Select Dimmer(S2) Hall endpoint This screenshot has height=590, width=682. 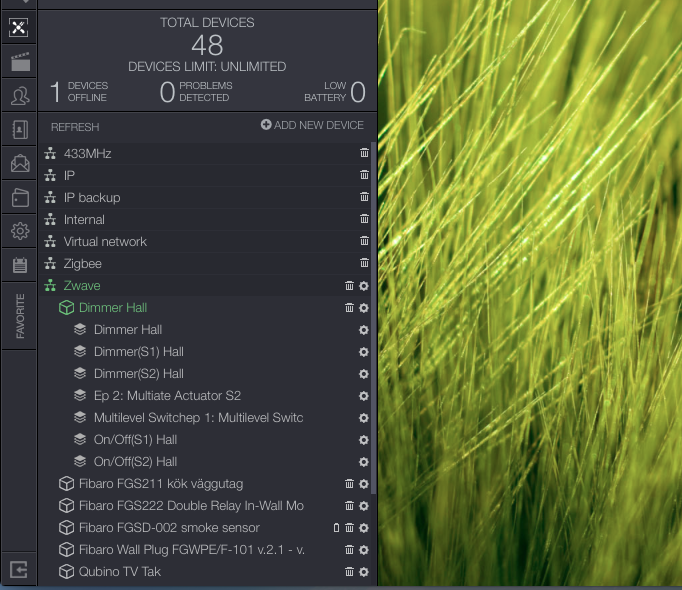pyautogui.click(x=139, y=374)
